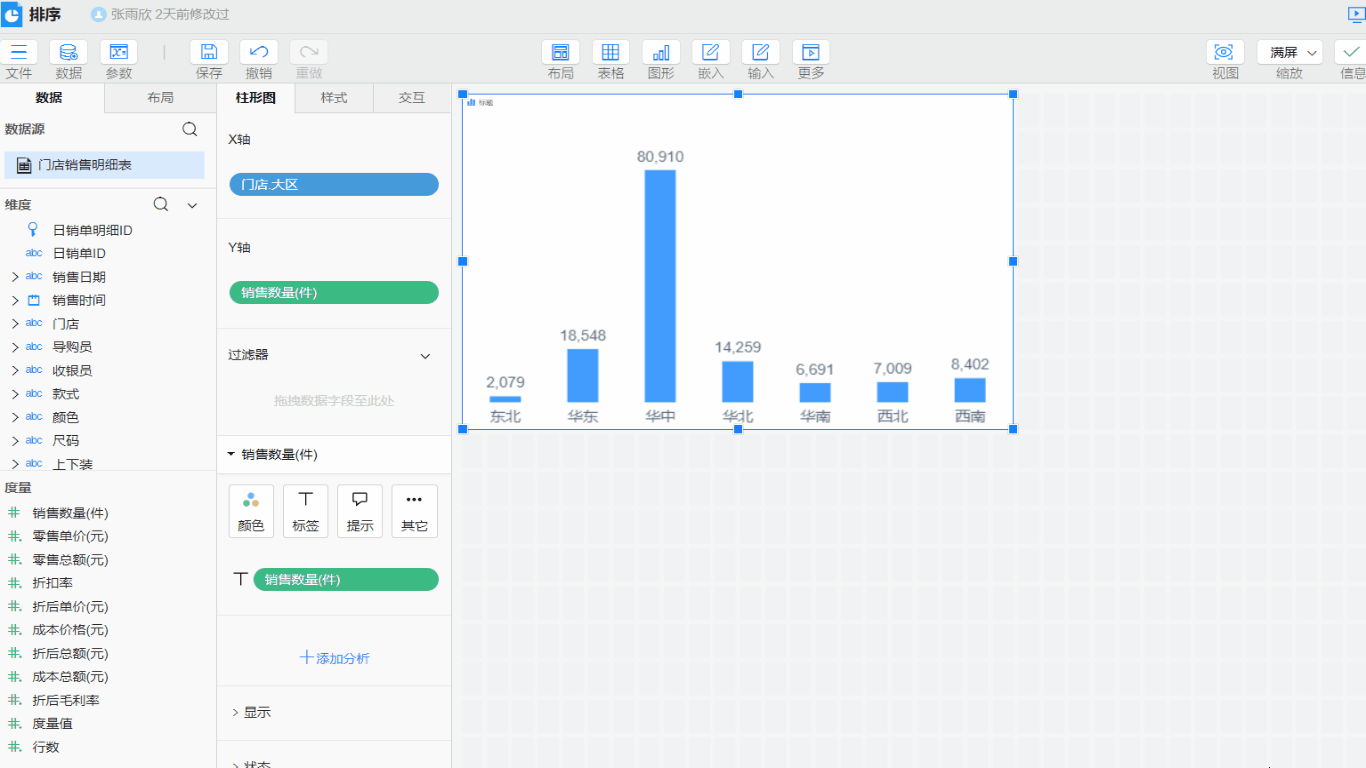Click the Undo (撤销) icon
Image resolution: width=1366 pixels, height=768 pixels.
(x=259, y=53)
